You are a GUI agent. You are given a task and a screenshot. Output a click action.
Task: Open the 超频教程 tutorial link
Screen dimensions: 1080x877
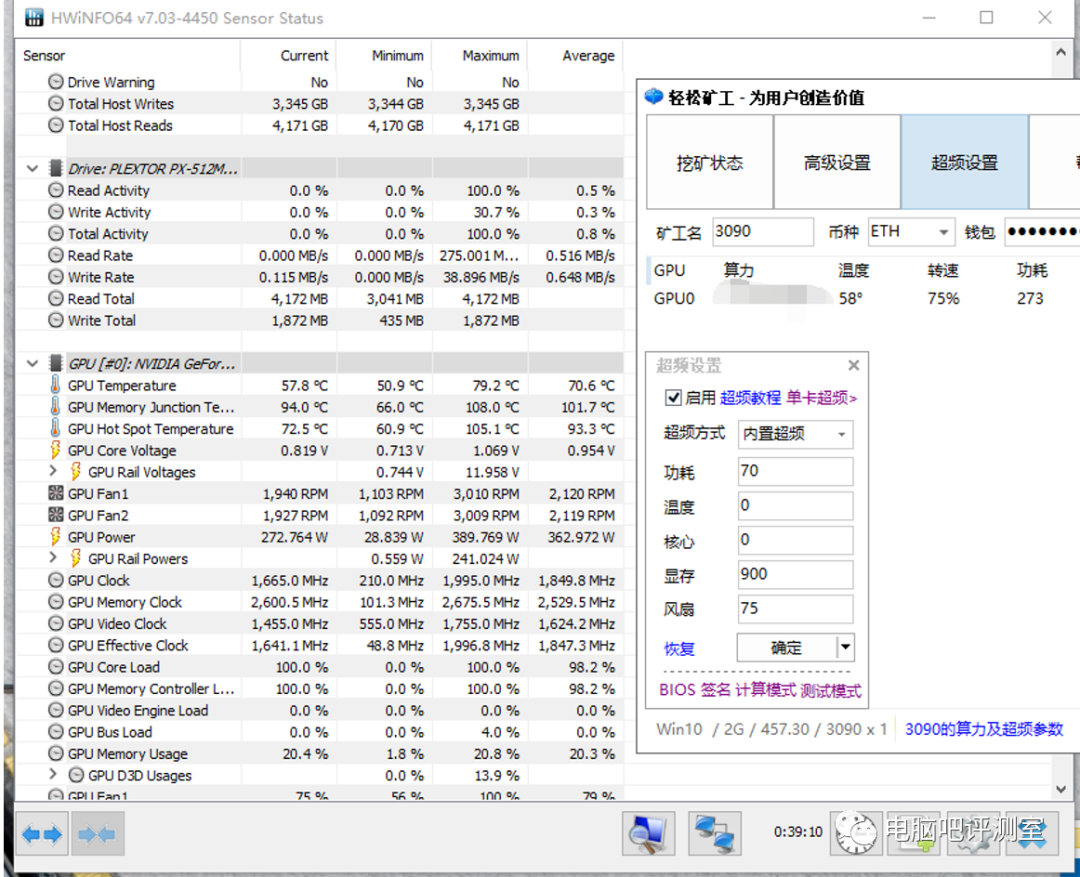(750, 398)
